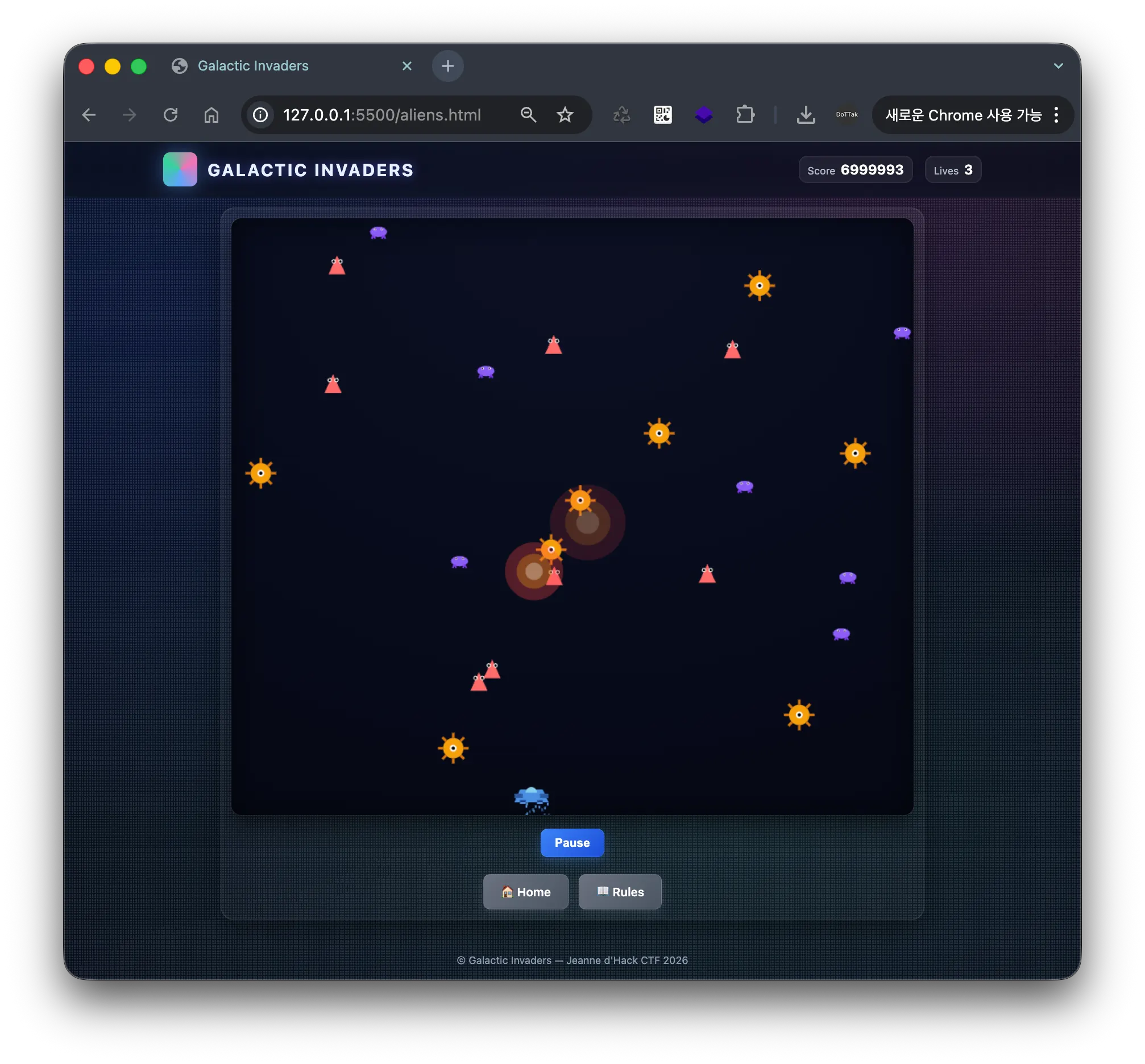
Task: Open the Rules page
Action: pyautogui.click(x=620, y=891)
